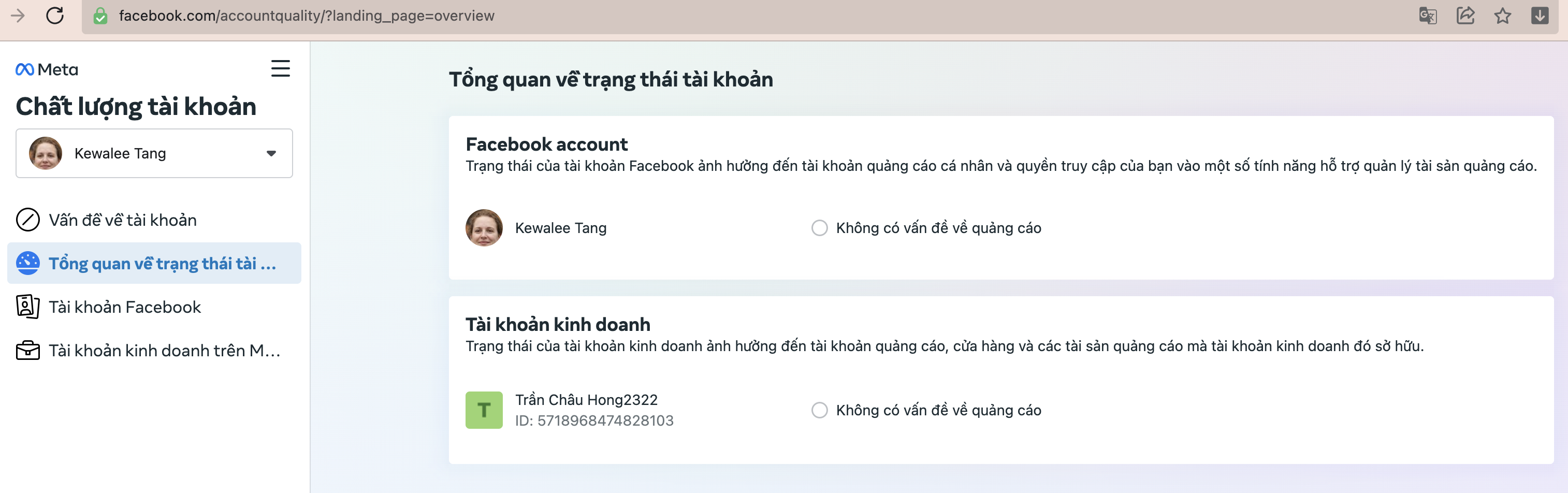Bookmark this page with the star icon
The width and height of the screenshot is (1568, 493).
tap(1502, 15)
